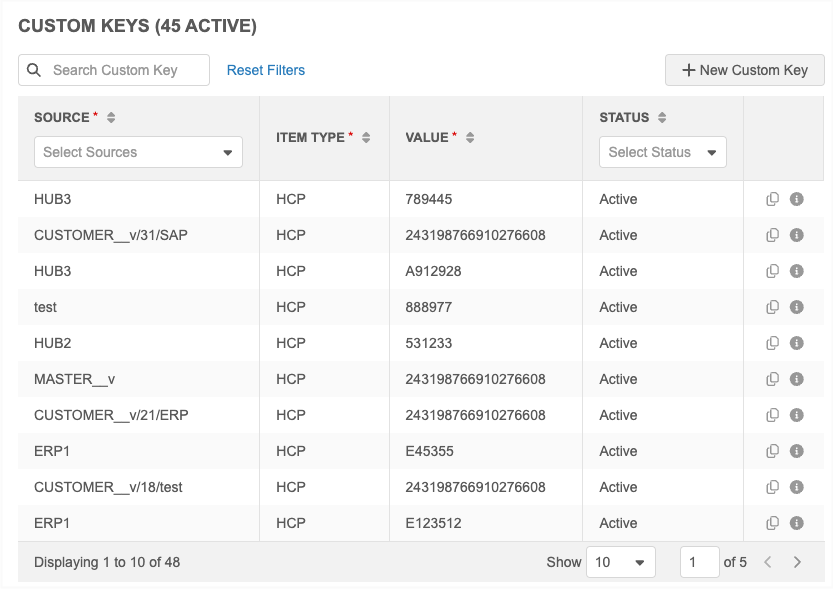Screen dimensions: 833x589
Task: Show info for test 888977 row
Action: point(797,307)
